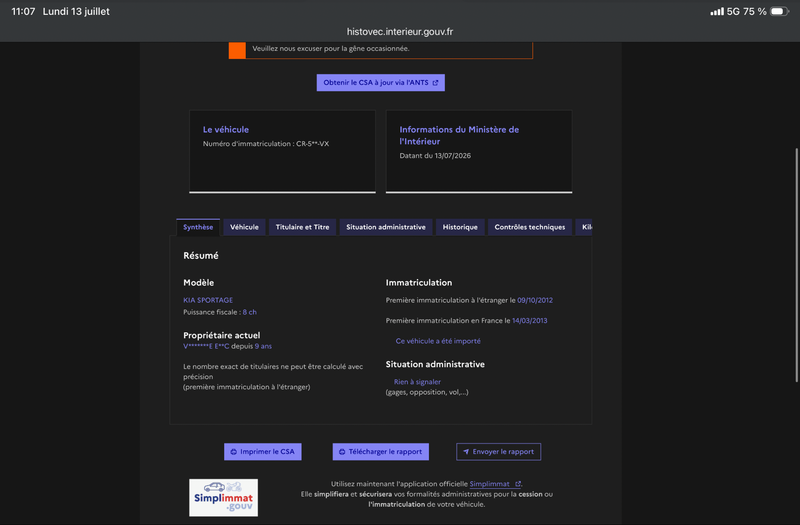
Task: Click the battery icon in status bar
Action: [x=779, y=11]
